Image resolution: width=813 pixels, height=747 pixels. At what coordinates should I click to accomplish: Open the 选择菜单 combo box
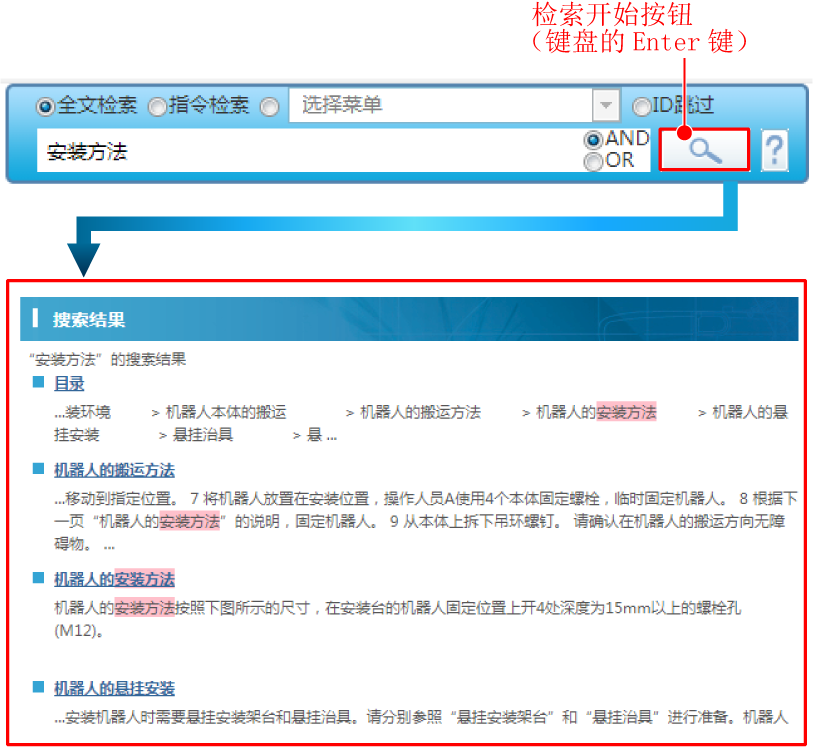click(x=440, y=105)
